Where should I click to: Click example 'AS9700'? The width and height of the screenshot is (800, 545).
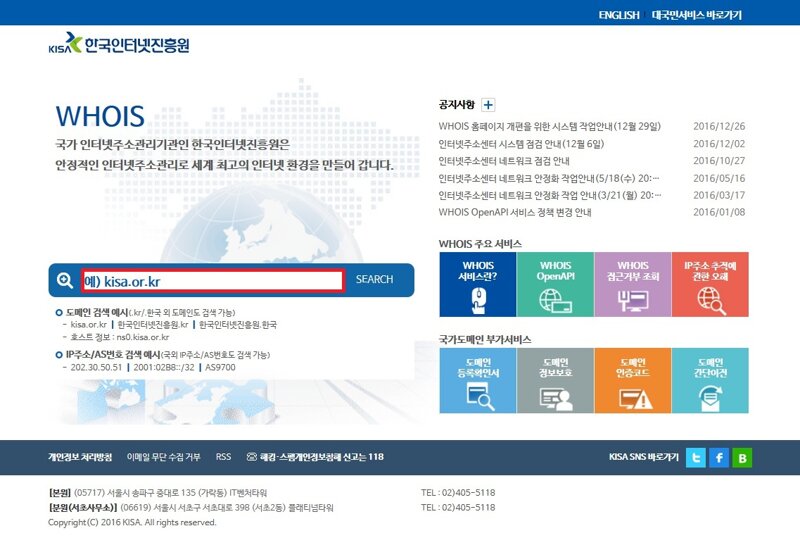click(220, 367)
